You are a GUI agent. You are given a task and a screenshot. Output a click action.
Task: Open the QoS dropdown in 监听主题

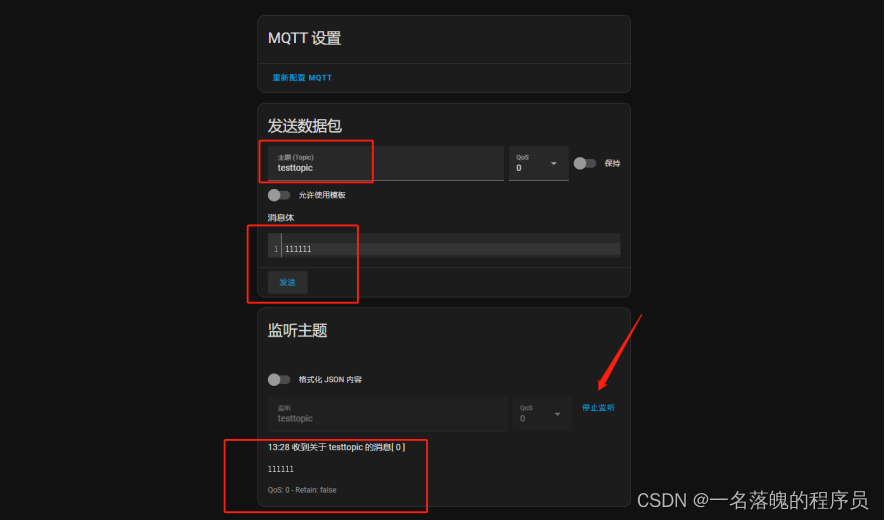[542, 414]
